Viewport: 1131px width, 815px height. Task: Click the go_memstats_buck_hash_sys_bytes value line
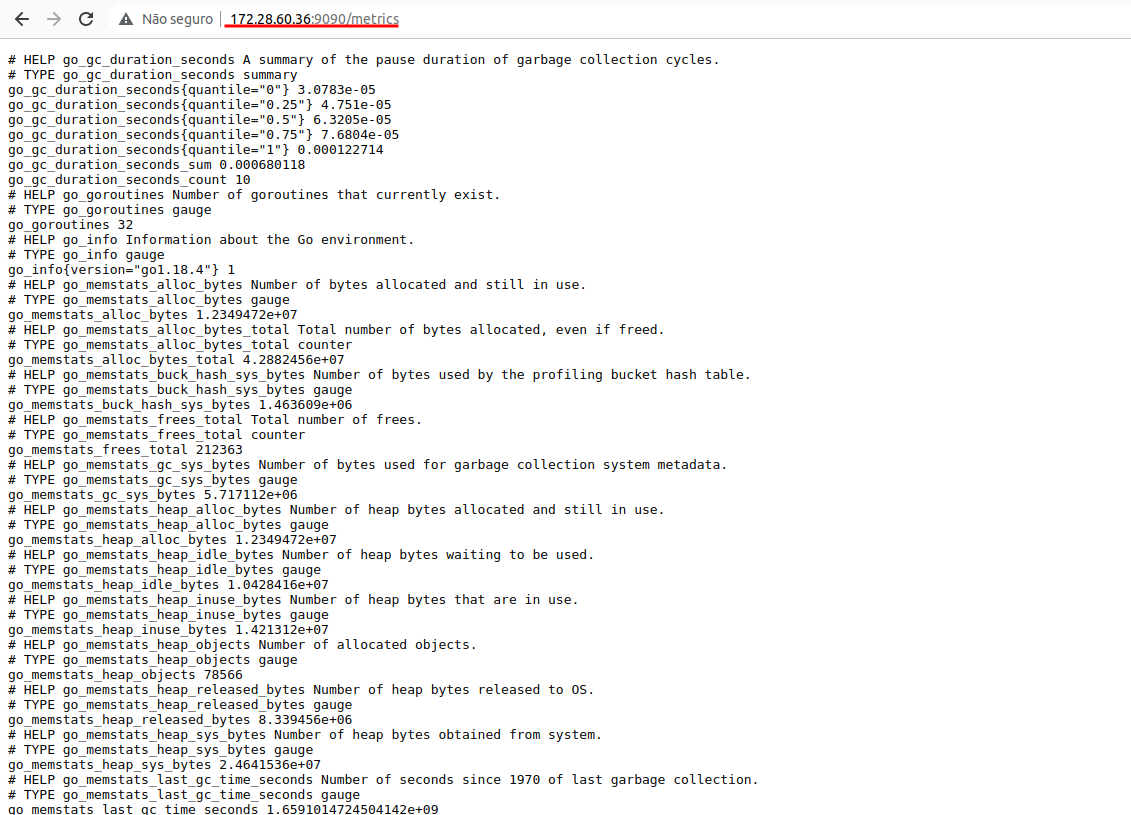coord(180,405)
